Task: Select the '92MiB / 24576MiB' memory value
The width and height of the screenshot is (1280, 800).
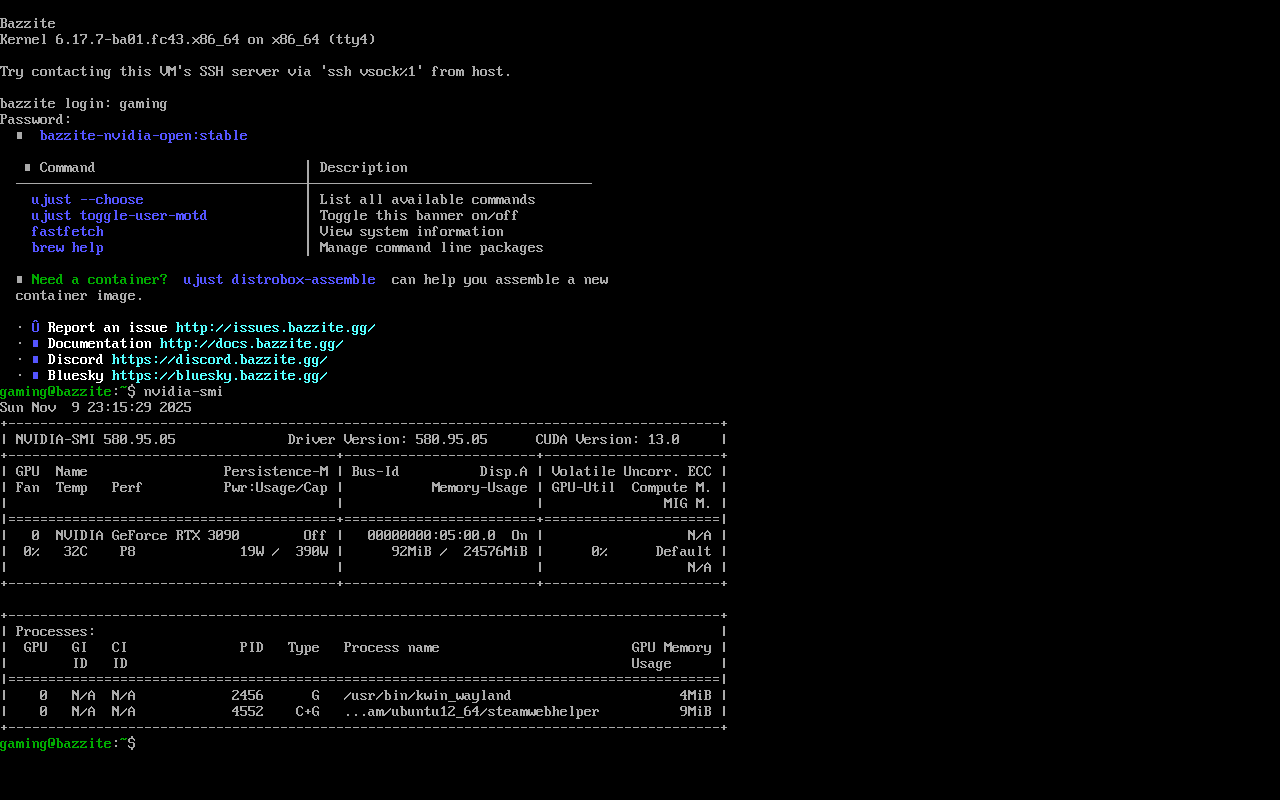Action: (x=460, y=551)
